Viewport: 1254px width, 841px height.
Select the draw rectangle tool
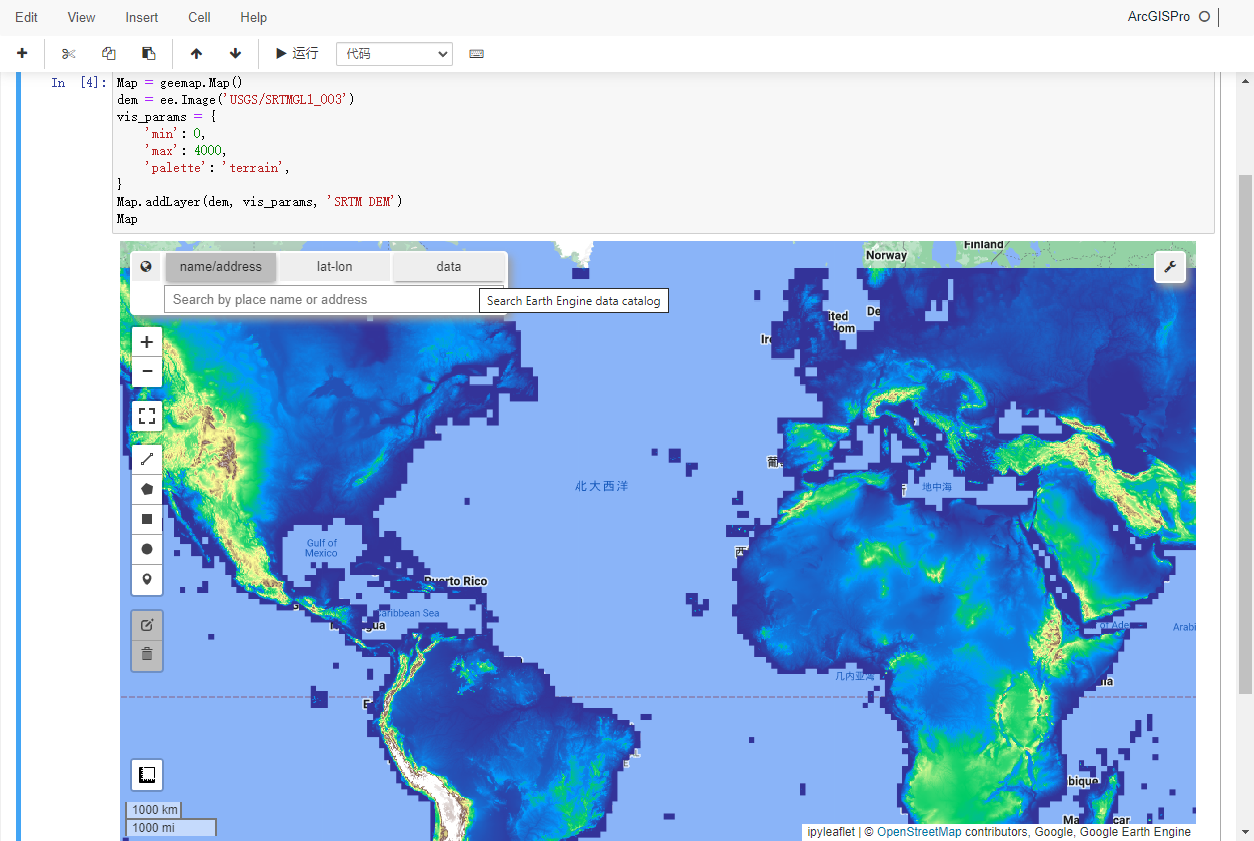point(146,519)
